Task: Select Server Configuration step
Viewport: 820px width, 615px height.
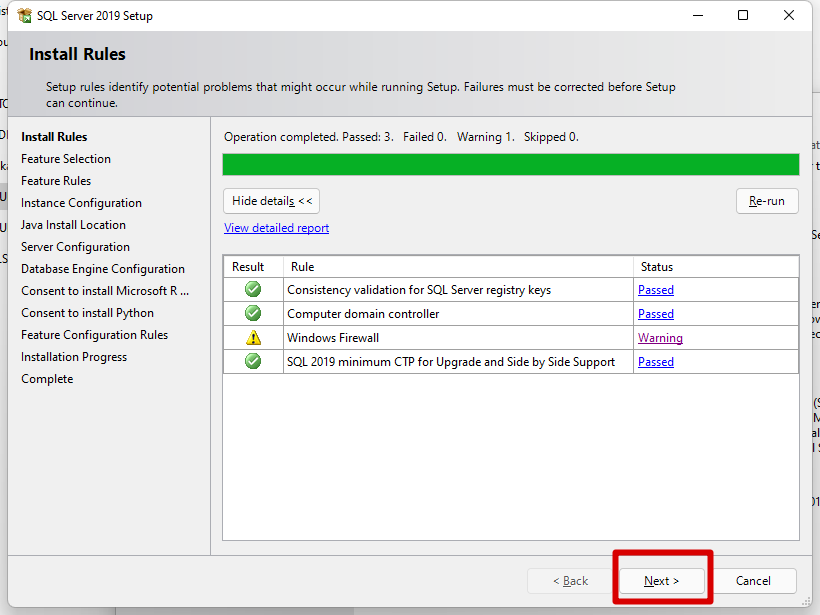Action: click(75, 247)
